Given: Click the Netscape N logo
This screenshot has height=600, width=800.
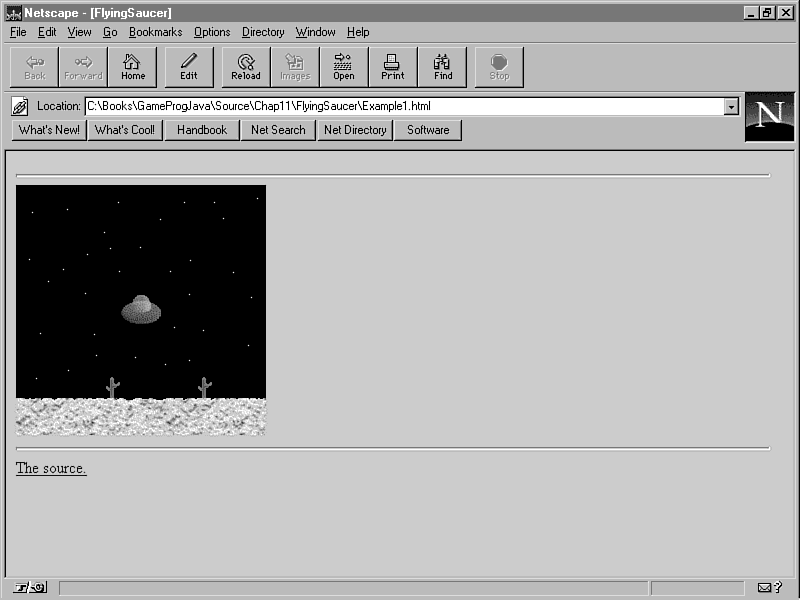Looking at the screenshot, I should tap(769, 116).
